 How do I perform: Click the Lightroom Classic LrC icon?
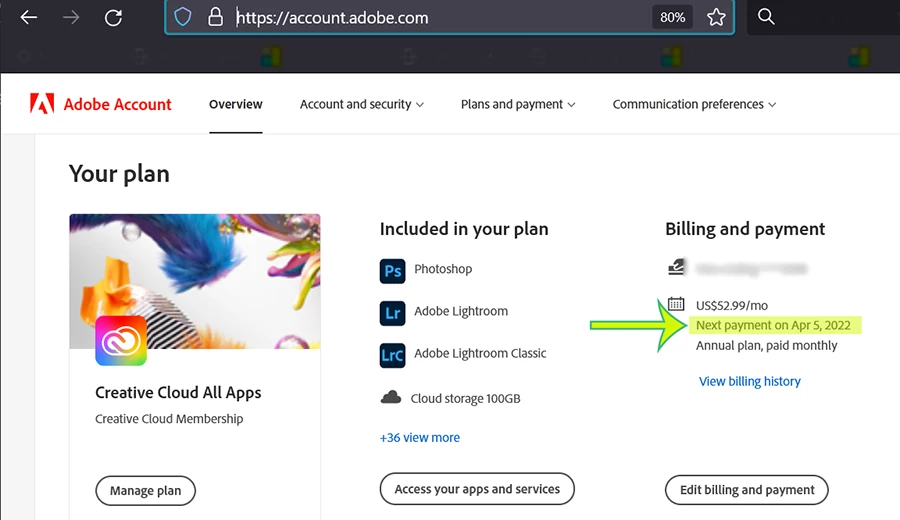tap(393, 355)
